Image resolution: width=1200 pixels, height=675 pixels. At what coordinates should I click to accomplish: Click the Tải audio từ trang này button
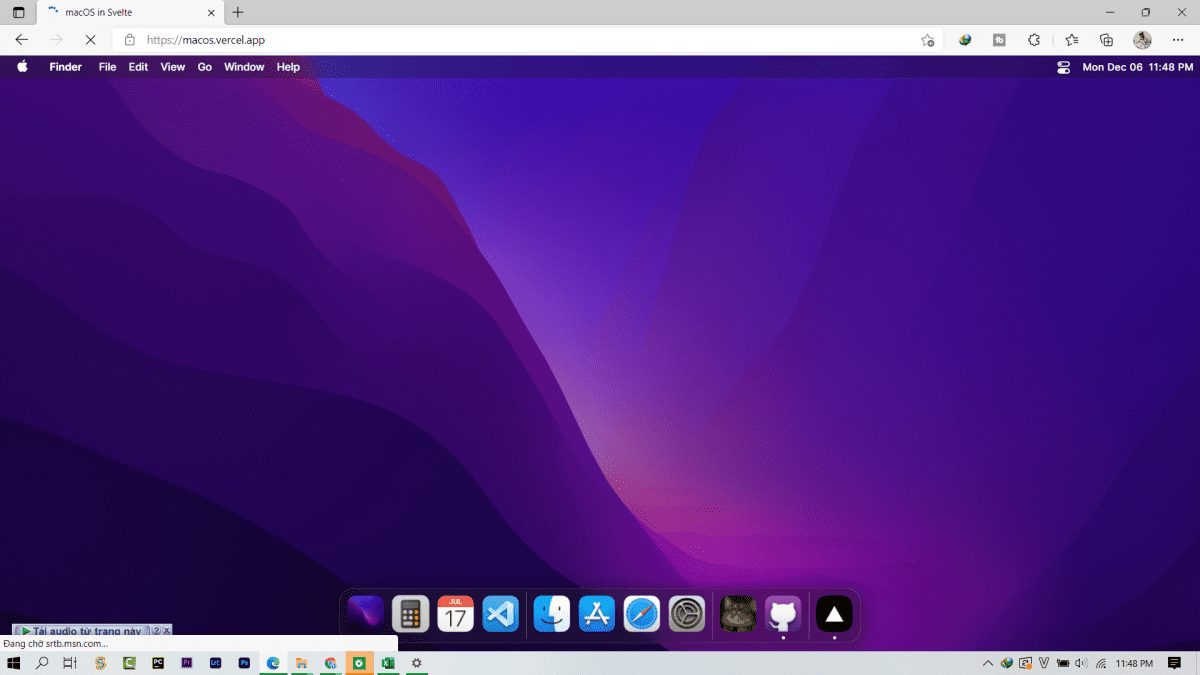tap(82, 631)
